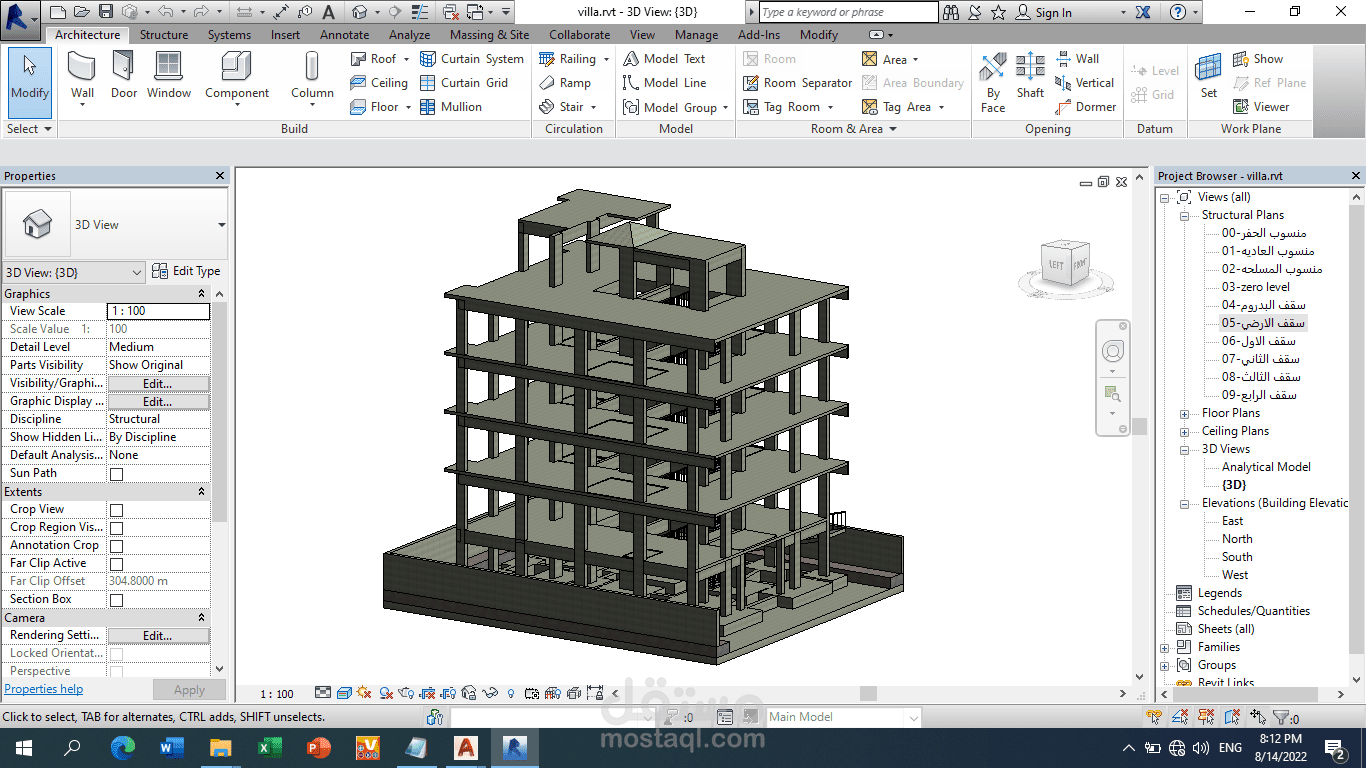Viewport: 1366px width, 768px height.
Task: Expand the Model Group dropdown
Action: [x=725, y=107]
